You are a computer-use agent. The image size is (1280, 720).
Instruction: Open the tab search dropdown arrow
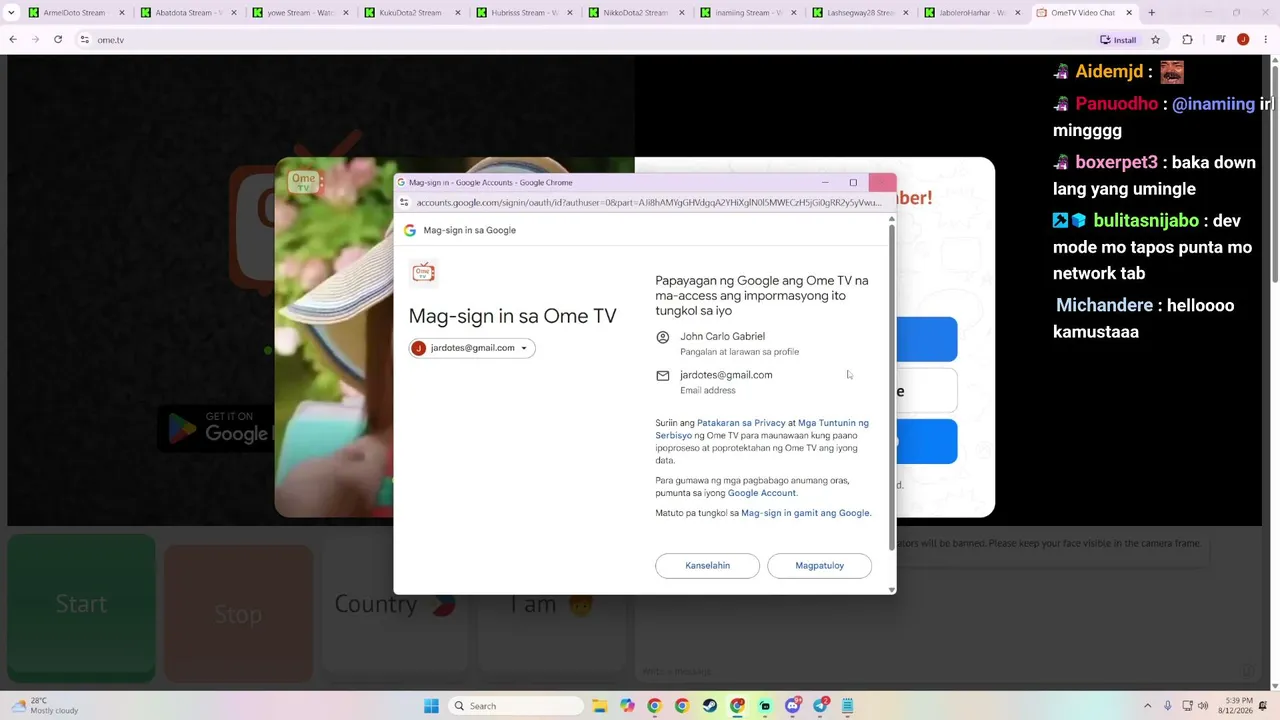point(11,13)
